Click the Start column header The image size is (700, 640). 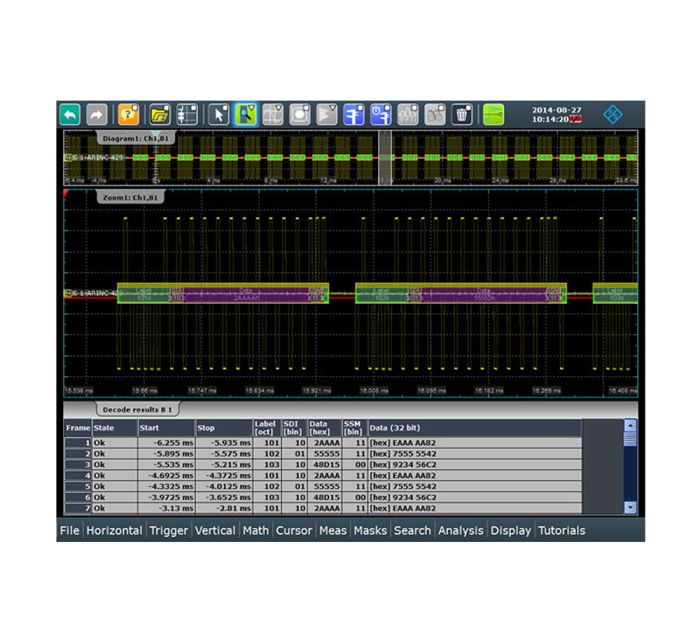tap(167, 428)
